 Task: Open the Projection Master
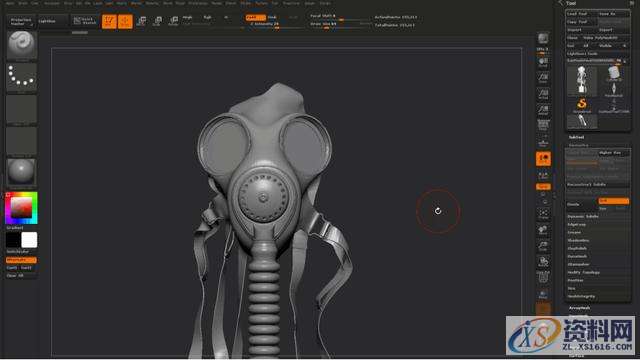(x=21, y=21)
